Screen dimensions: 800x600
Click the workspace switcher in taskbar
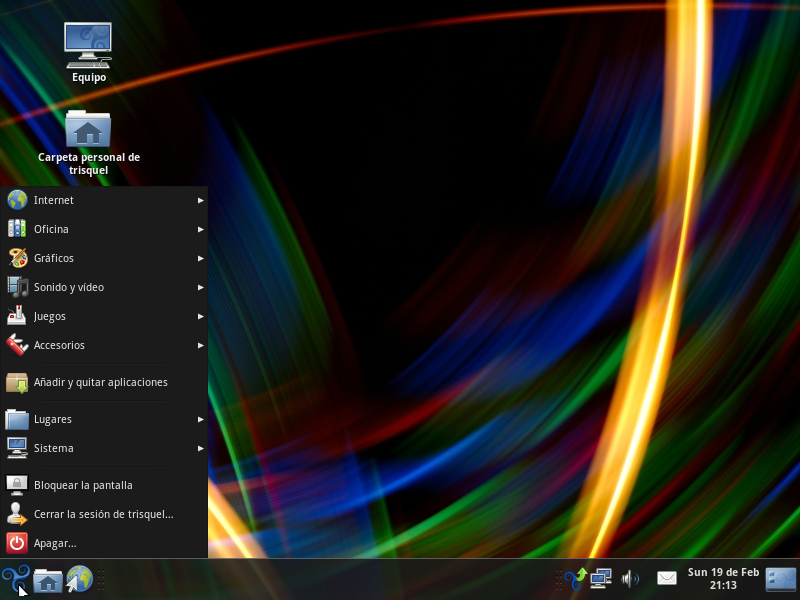[x=780, y=579]
